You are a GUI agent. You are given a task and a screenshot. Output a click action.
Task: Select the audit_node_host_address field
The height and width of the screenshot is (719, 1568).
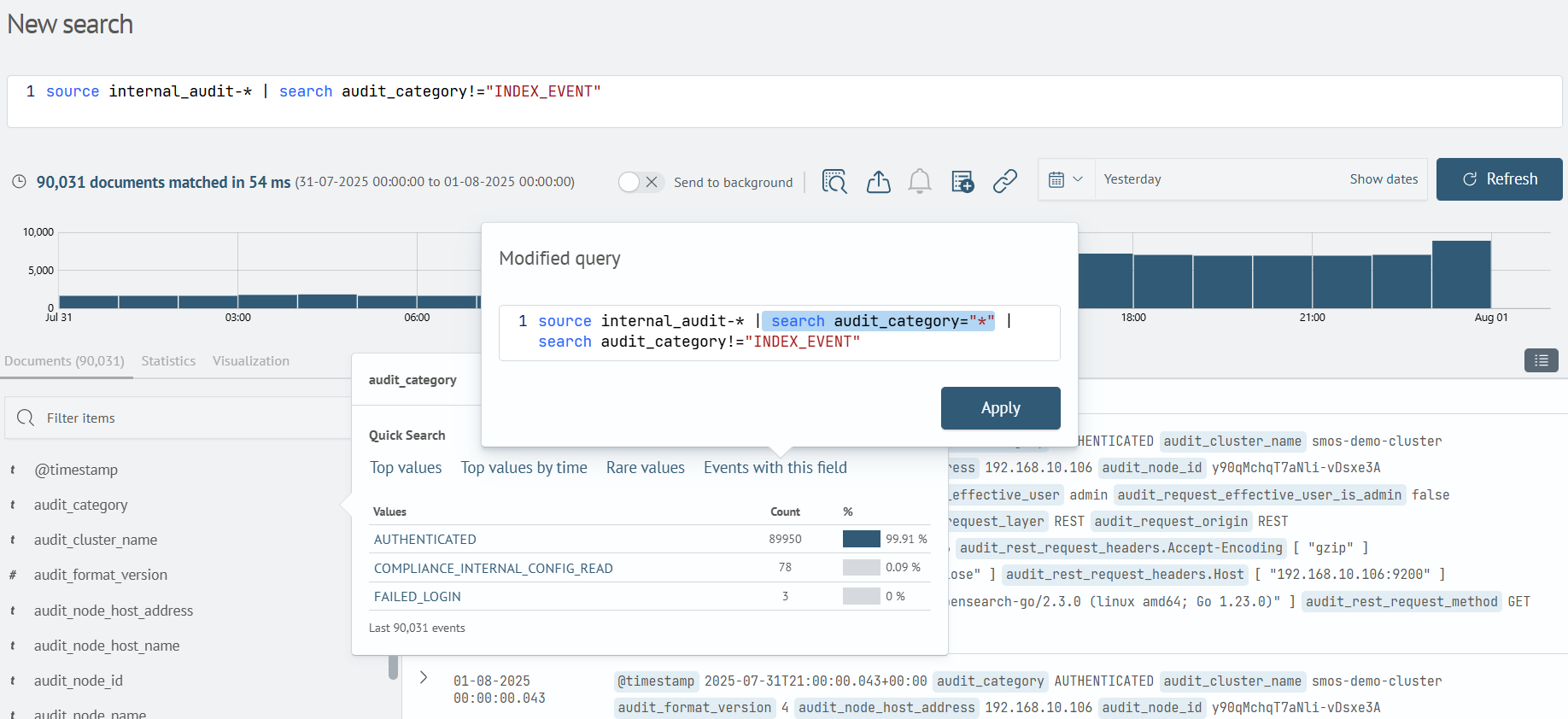[114, 611]
